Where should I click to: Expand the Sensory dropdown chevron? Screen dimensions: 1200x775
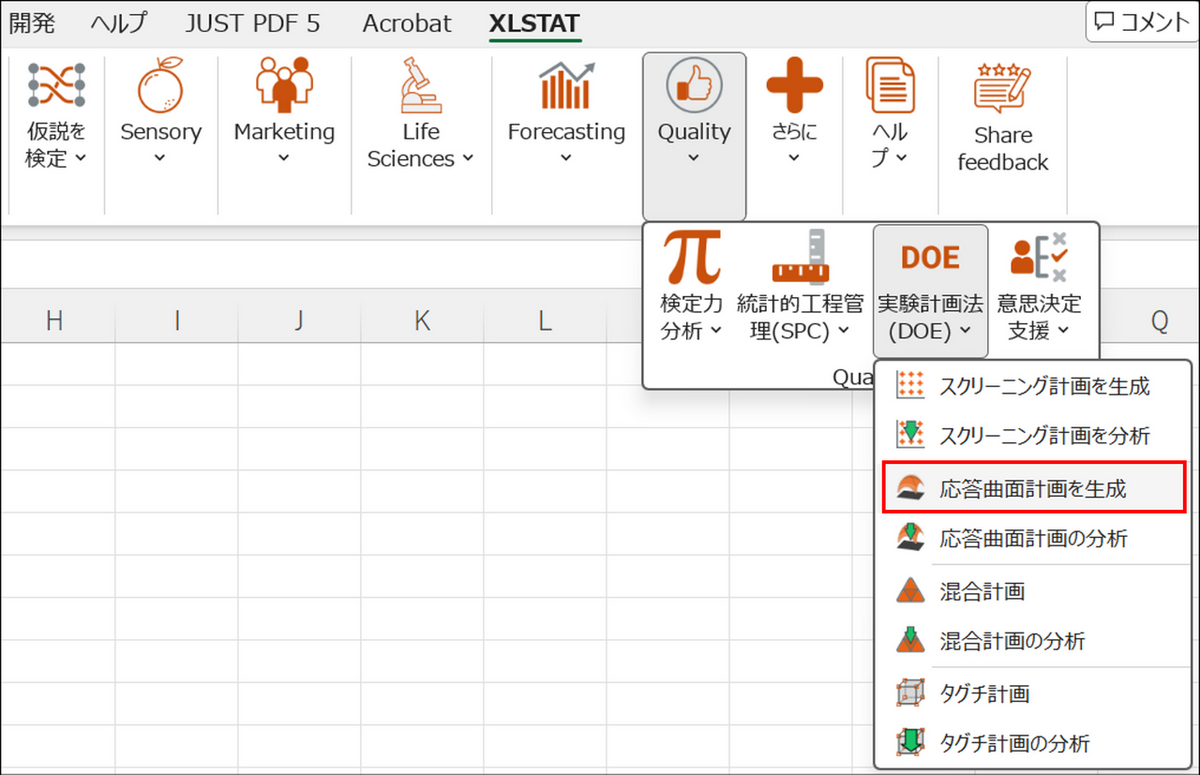click(x=161, y=158)
